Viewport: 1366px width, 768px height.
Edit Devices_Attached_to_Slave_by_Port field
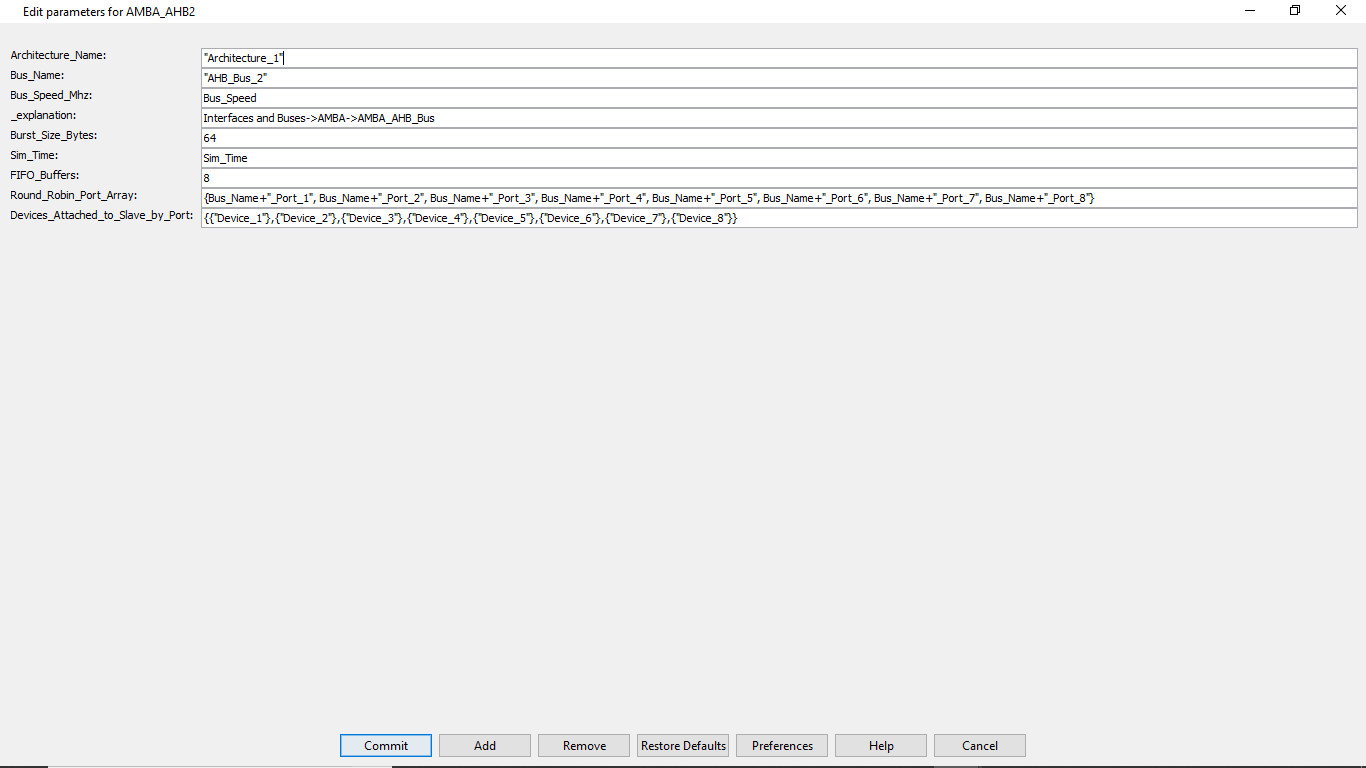click(778, 218)
